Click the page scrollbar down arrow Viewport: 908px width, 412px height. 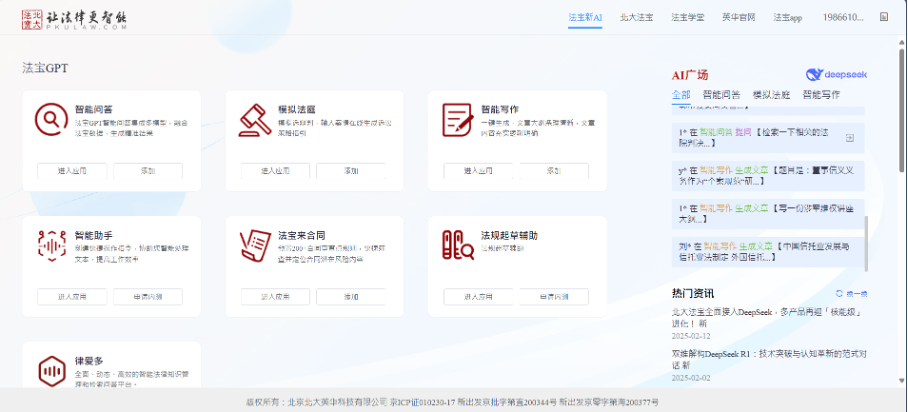tap(902, 381)
